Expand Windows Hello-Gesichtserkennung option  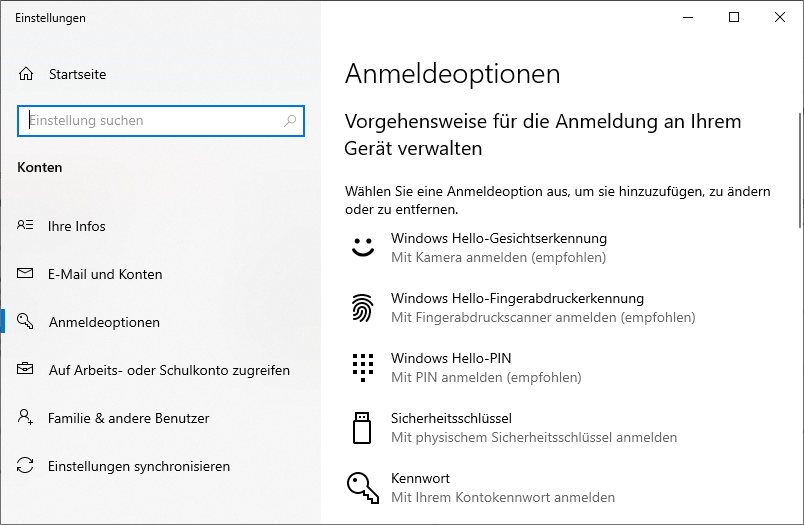(x=498, y=248)
